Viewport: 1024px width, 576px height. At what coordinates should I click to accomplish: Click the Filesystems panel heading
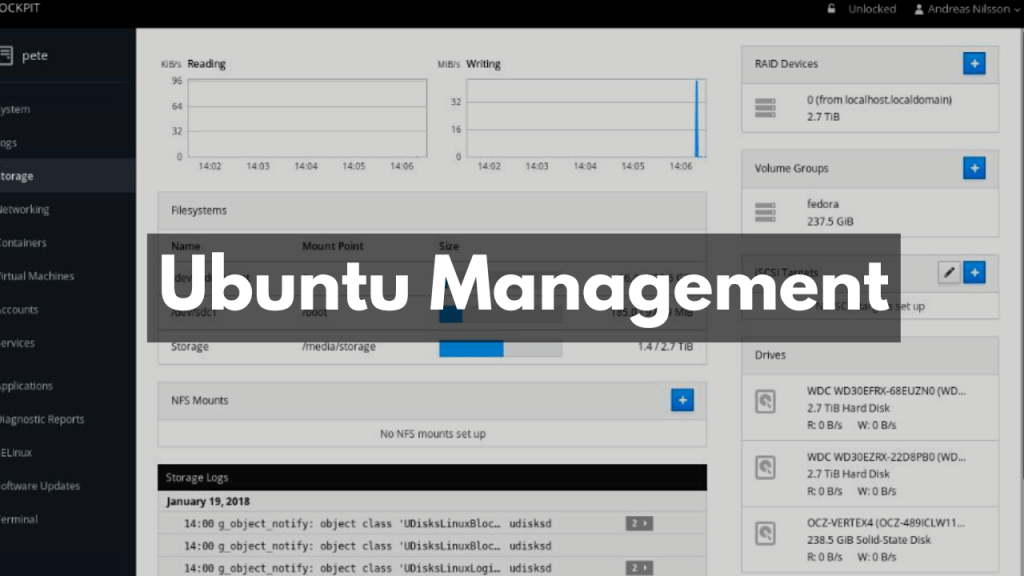point(199,210)
